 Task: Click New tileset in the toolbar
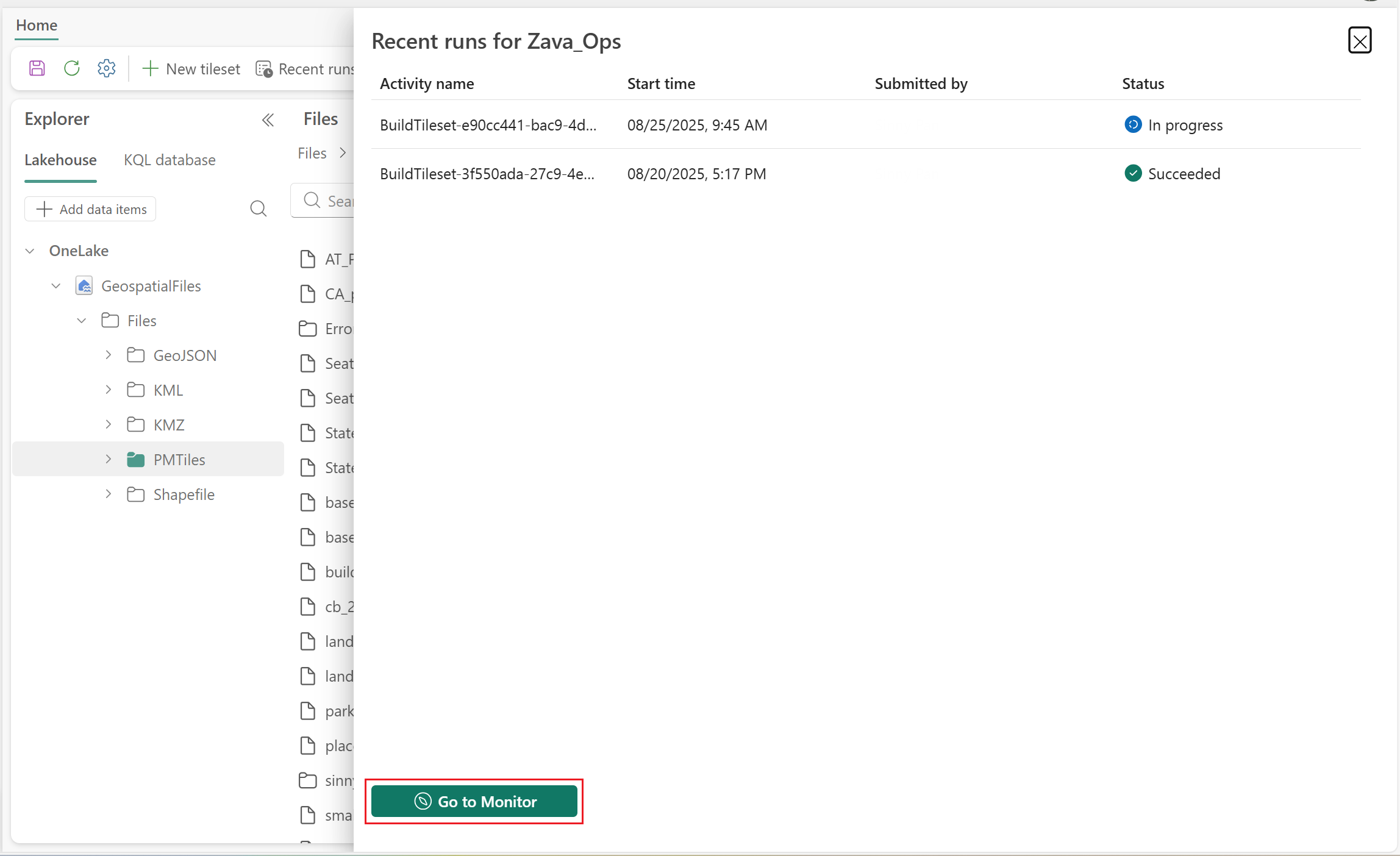[191, 69]
